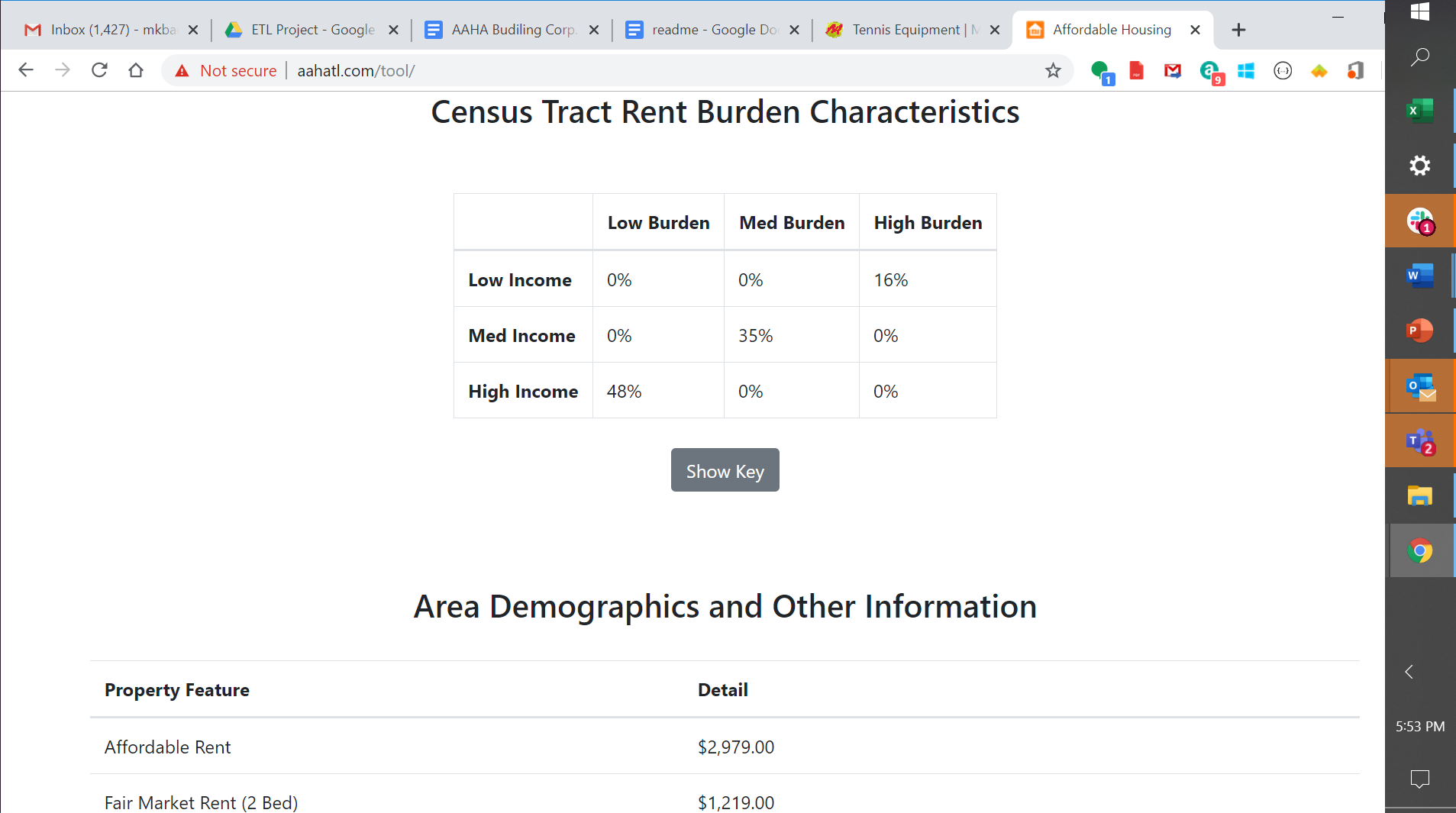Click the High Burden column header

(x=928, y=223)
